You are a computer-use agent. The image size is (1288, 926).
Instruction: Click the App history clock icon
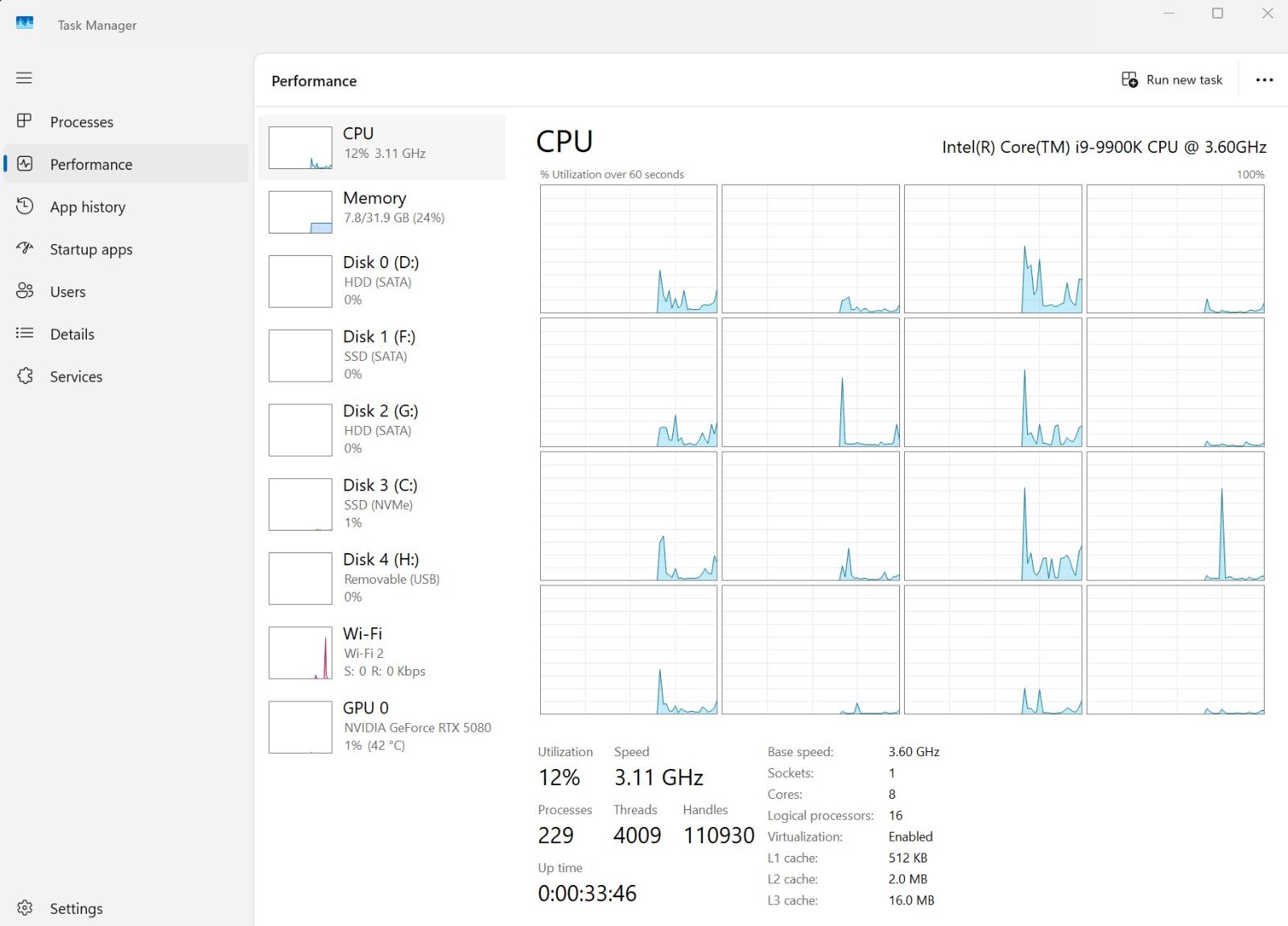click(x=25, y=206)
